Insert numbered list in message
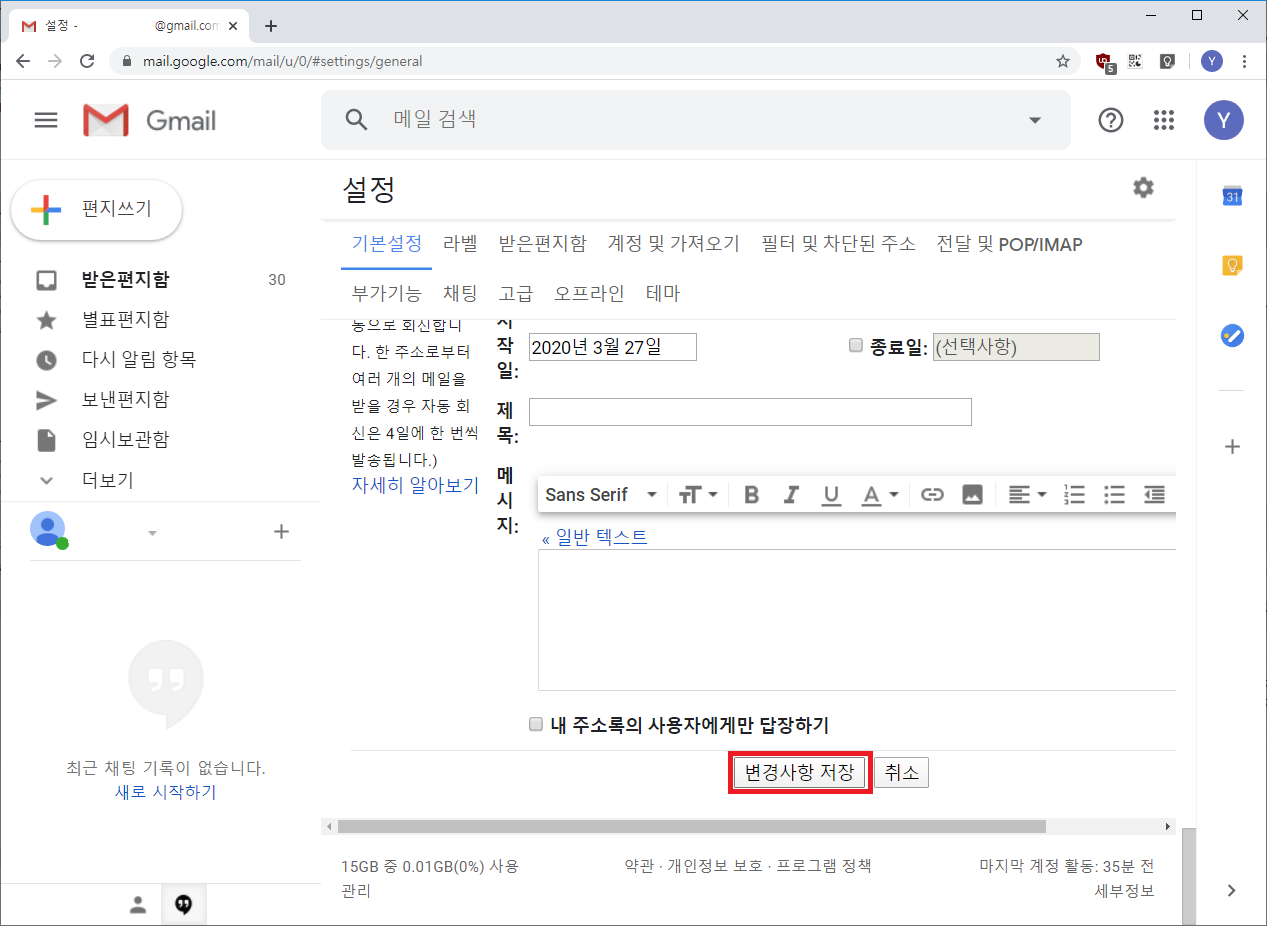 point(1075,494)
